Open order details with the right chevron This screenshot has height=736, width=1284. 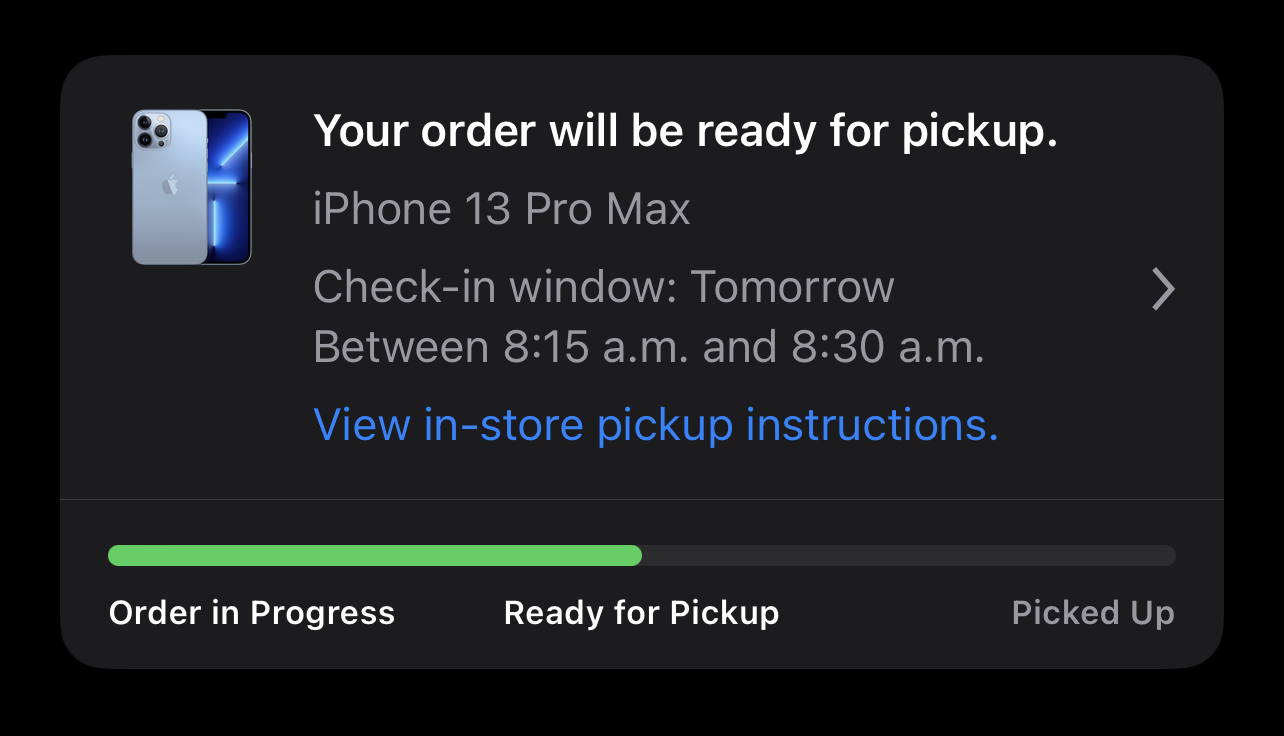click(x=1162, y=289)
